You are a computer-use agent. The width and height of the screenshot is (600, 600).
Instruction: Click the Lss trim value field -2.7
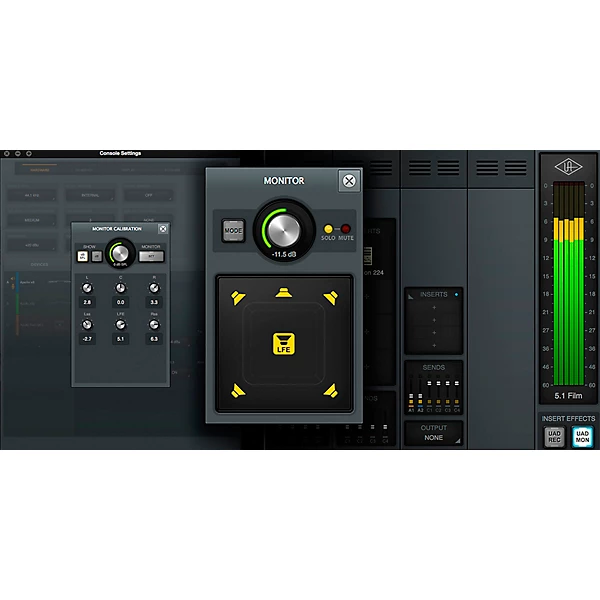point(87,339)
